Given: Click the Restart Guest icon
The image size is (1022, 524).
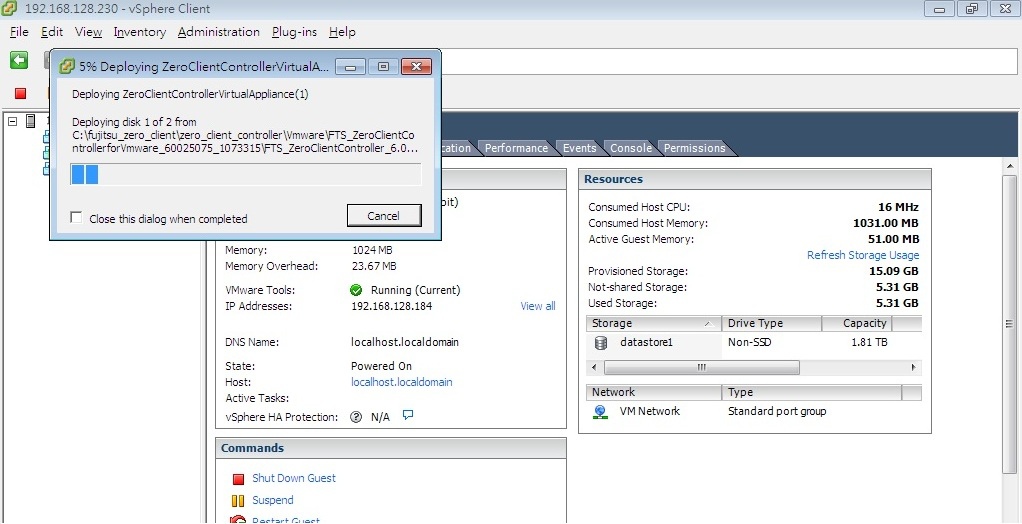Looking at the screenshot, I should click(x=239, y=520).
